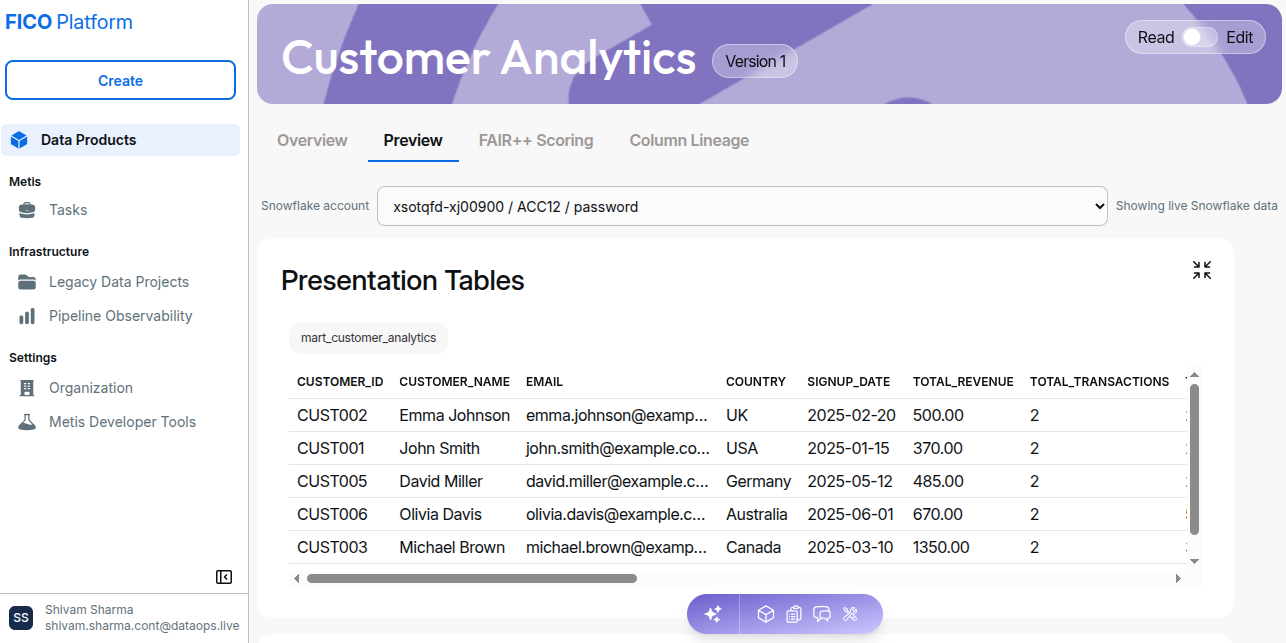Image resolution: width=1286 pixels, height=643 pixels.
Task: Click the Legacy Data Projects folder icon
Action: (28, 282)
